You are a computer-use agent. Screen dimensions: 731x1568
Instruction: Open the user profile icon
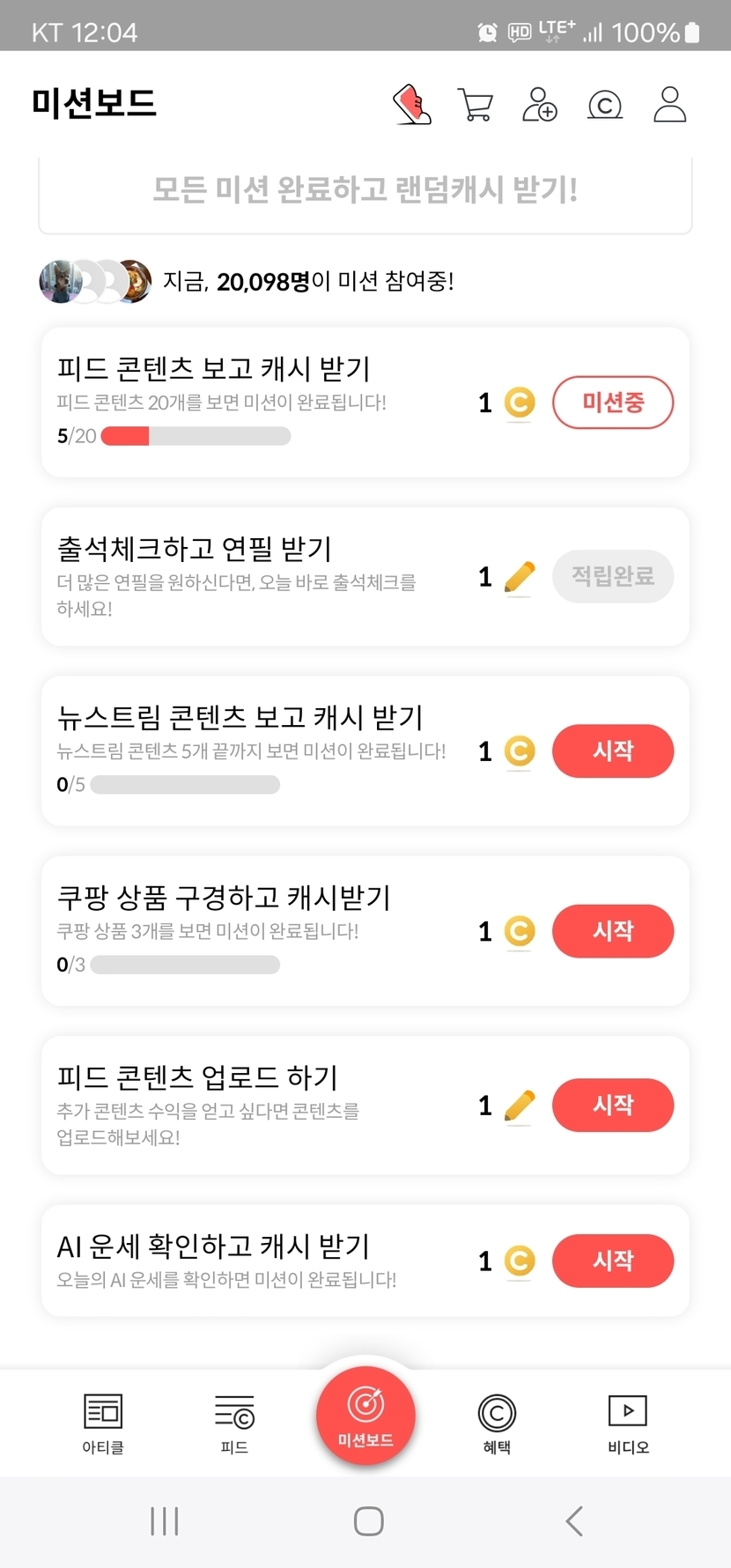point(669,105)
